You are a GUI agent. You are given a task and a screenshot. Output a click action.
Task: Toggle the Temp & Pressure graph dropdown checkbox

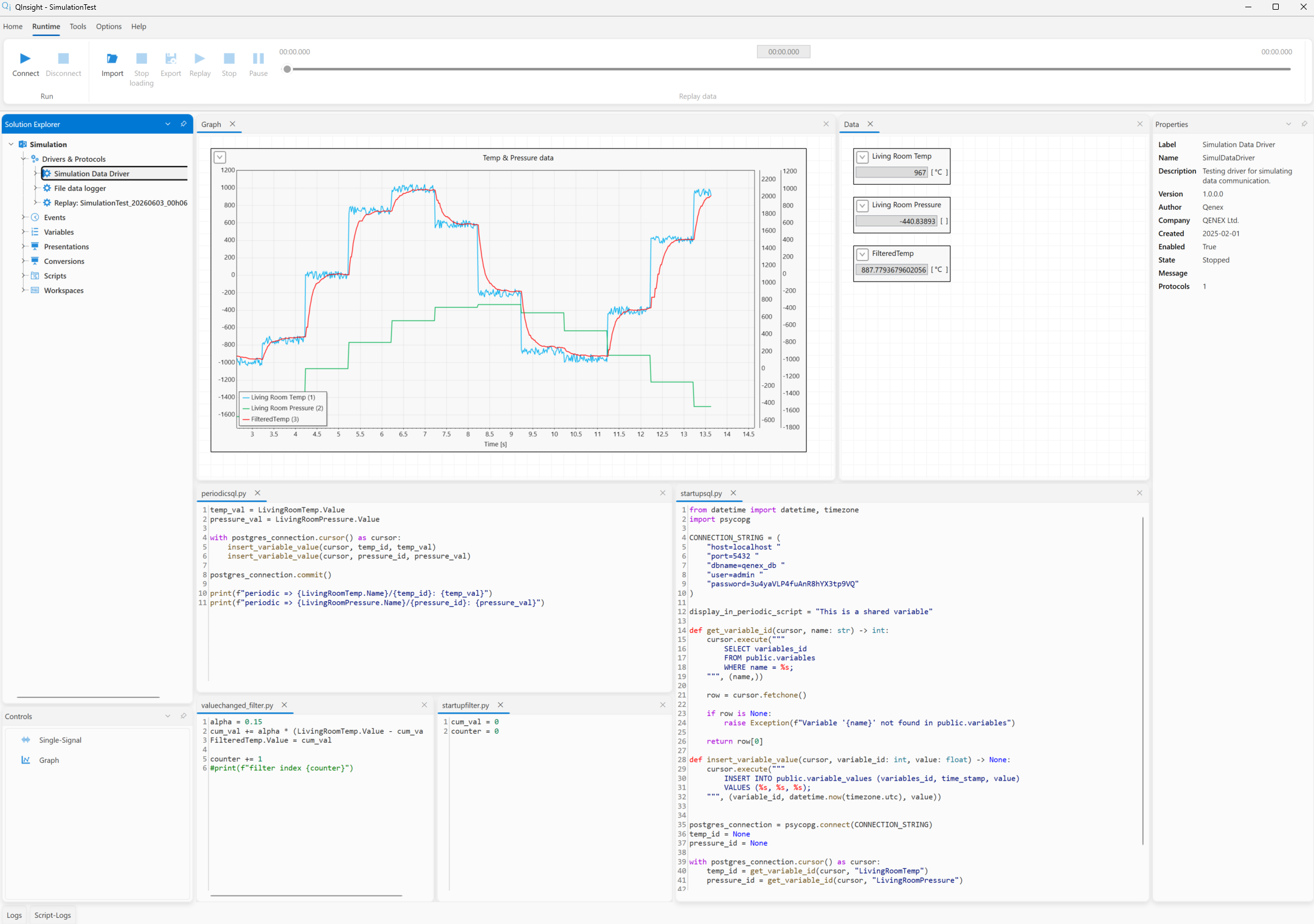[x=220, y=157]
